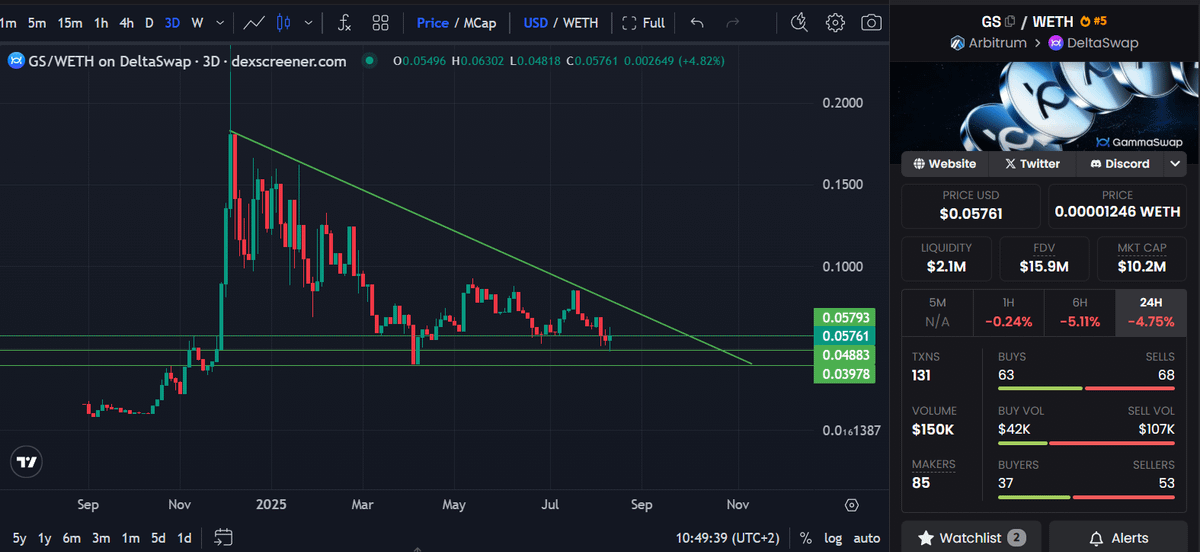The image size is (1200, 552).
Task: Set the bottom date range to 1m
Action: click(x=130, y=538)
